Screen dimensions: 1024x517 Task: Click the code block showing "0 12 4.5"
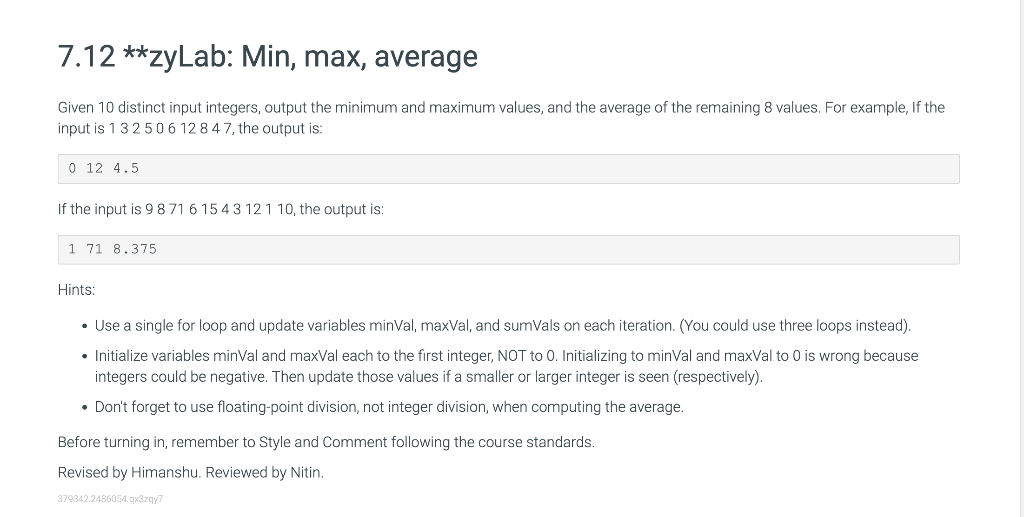(509, 169)
